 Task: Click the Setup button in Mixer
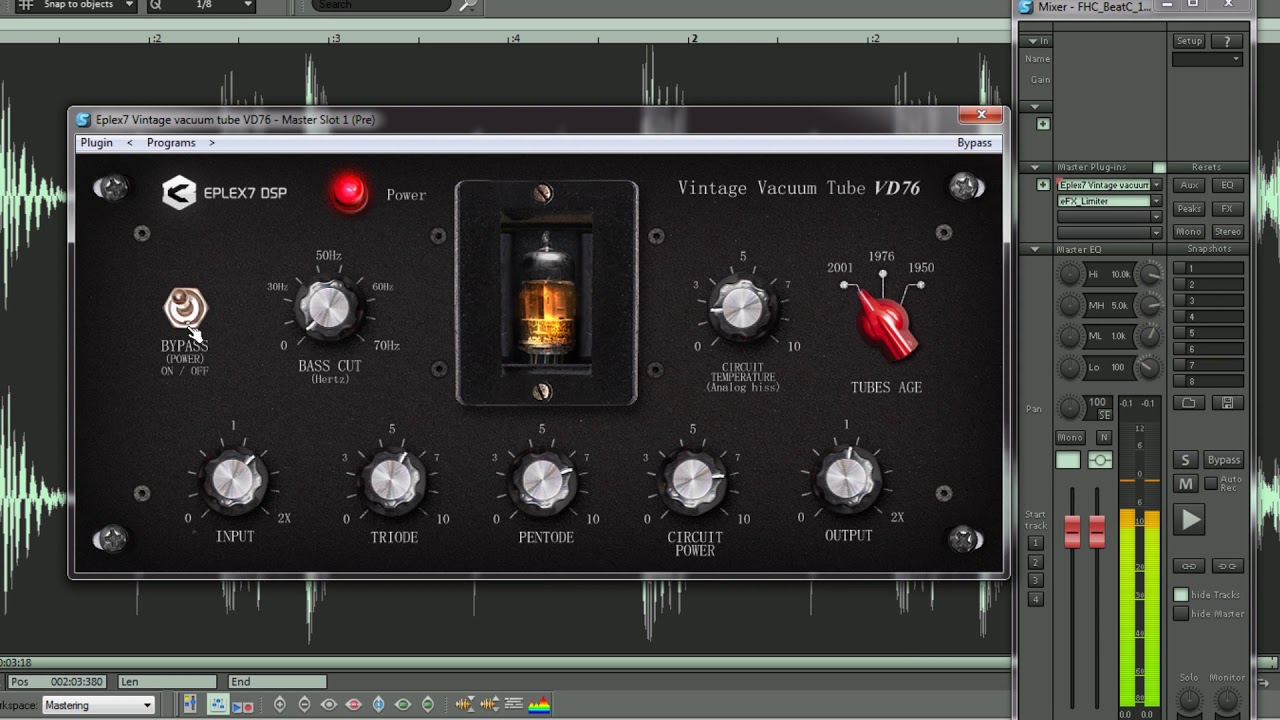coord(1189,41)
